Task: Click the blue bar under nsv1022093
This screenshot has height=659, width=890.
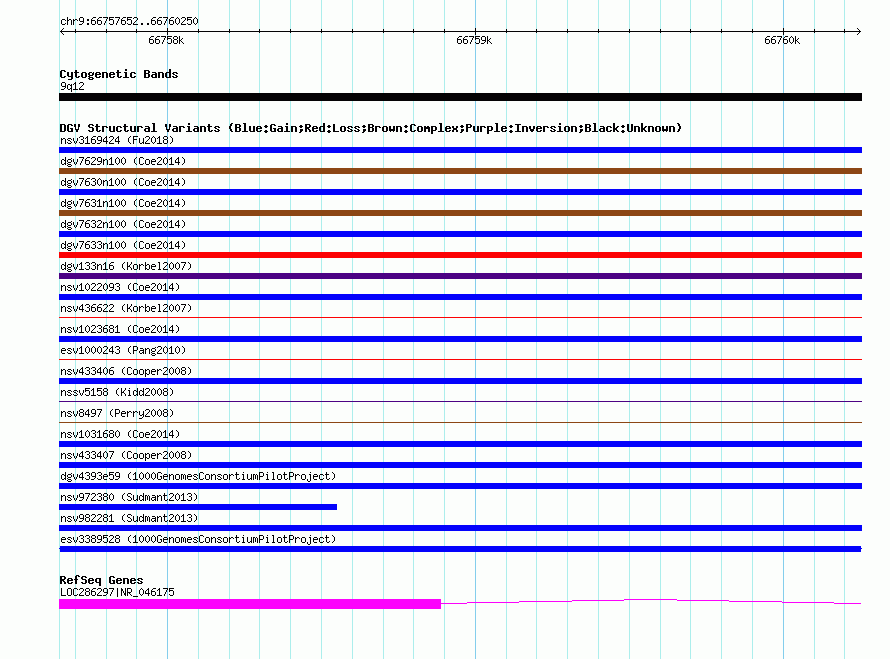Action: (460, 297)
